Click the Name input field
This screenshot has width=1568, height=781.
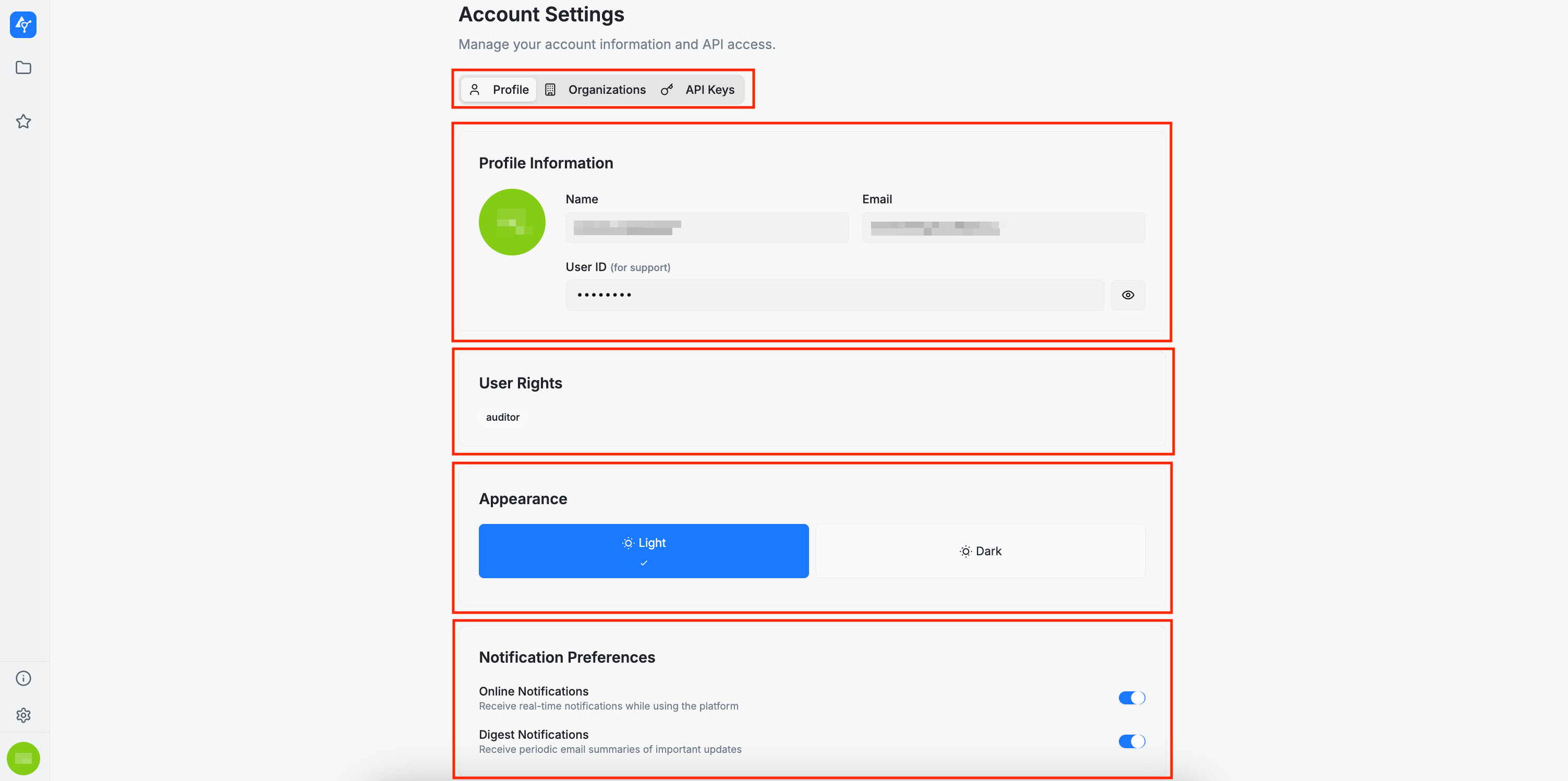[x=707, y=227]
